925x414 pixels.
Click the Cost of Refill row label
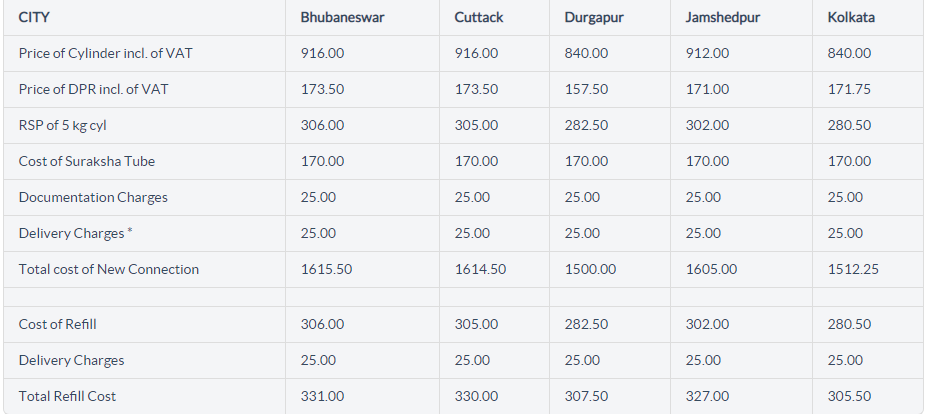pyautogui.click(x=57, y=324)
